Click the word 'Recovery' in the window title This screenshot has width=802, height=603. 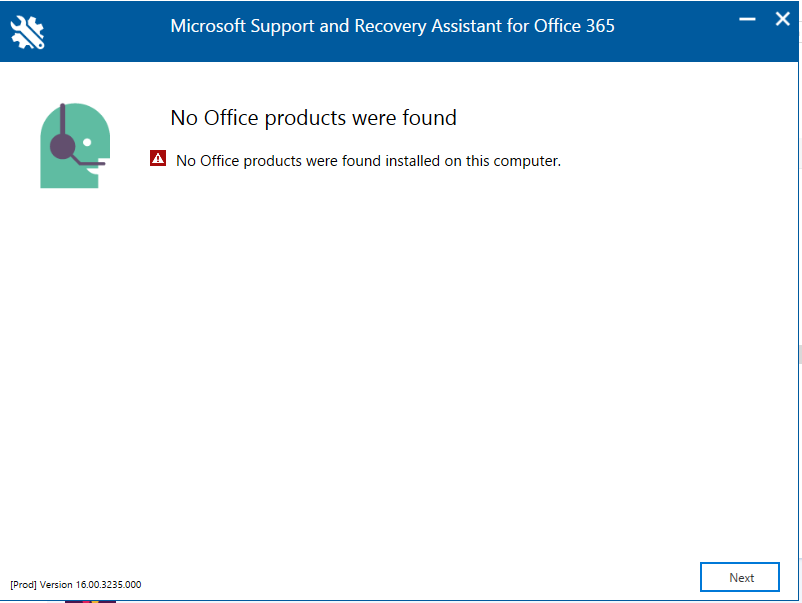(x=391, y=26)
